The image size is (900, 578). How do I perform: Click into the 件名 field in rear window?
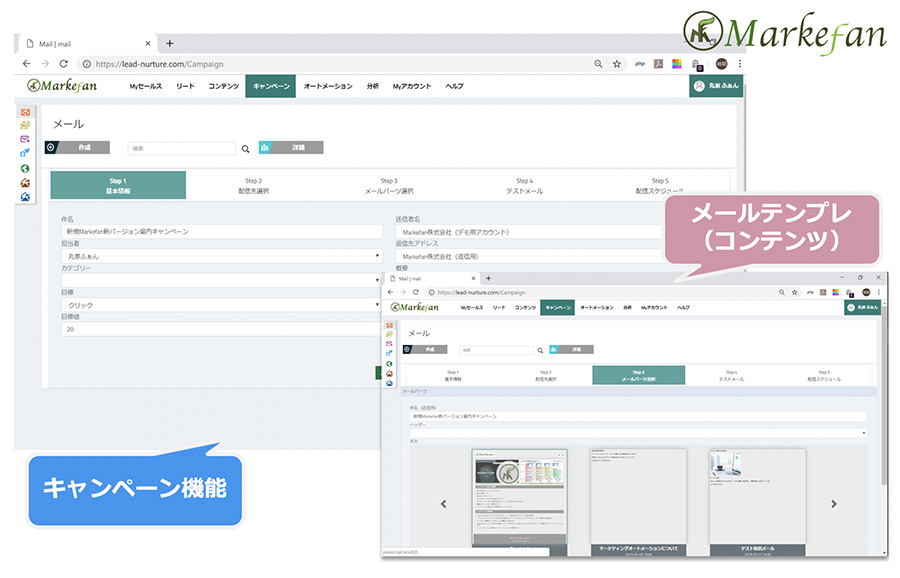click(222, 231)
